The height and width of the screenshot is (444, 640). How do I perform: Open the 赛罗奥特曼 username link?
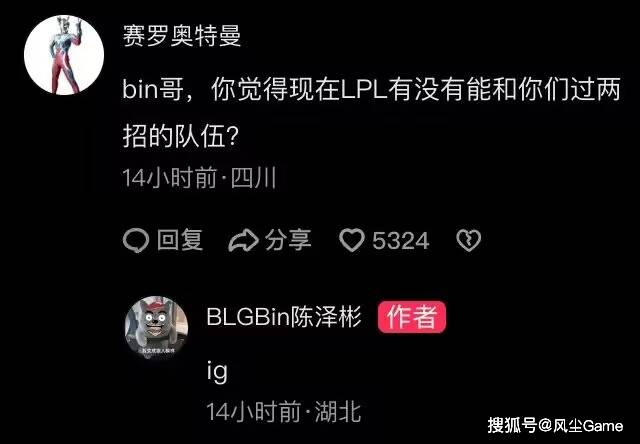(x=182, y=35)
